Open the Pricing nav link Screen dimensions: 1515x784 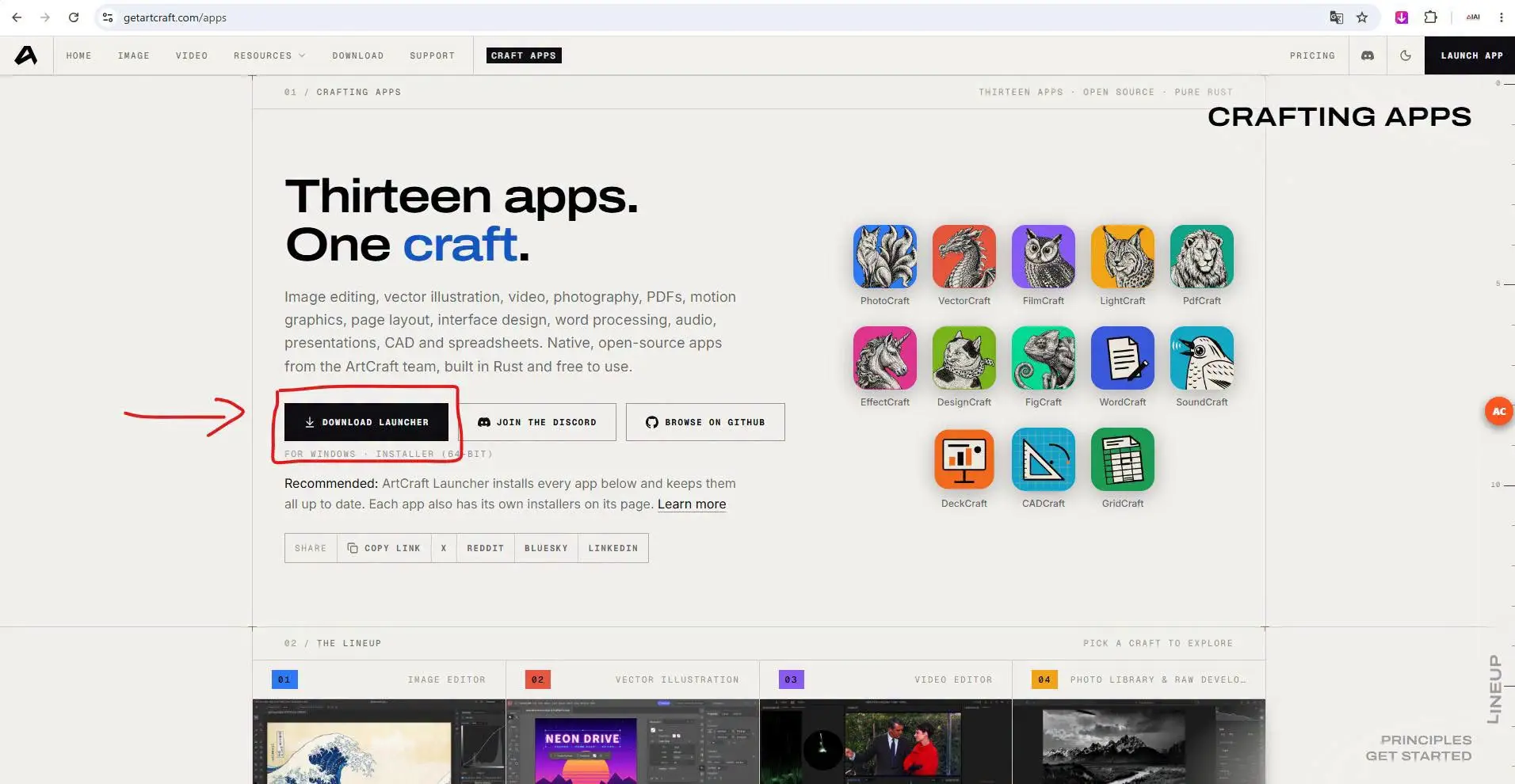[1312, 55]
